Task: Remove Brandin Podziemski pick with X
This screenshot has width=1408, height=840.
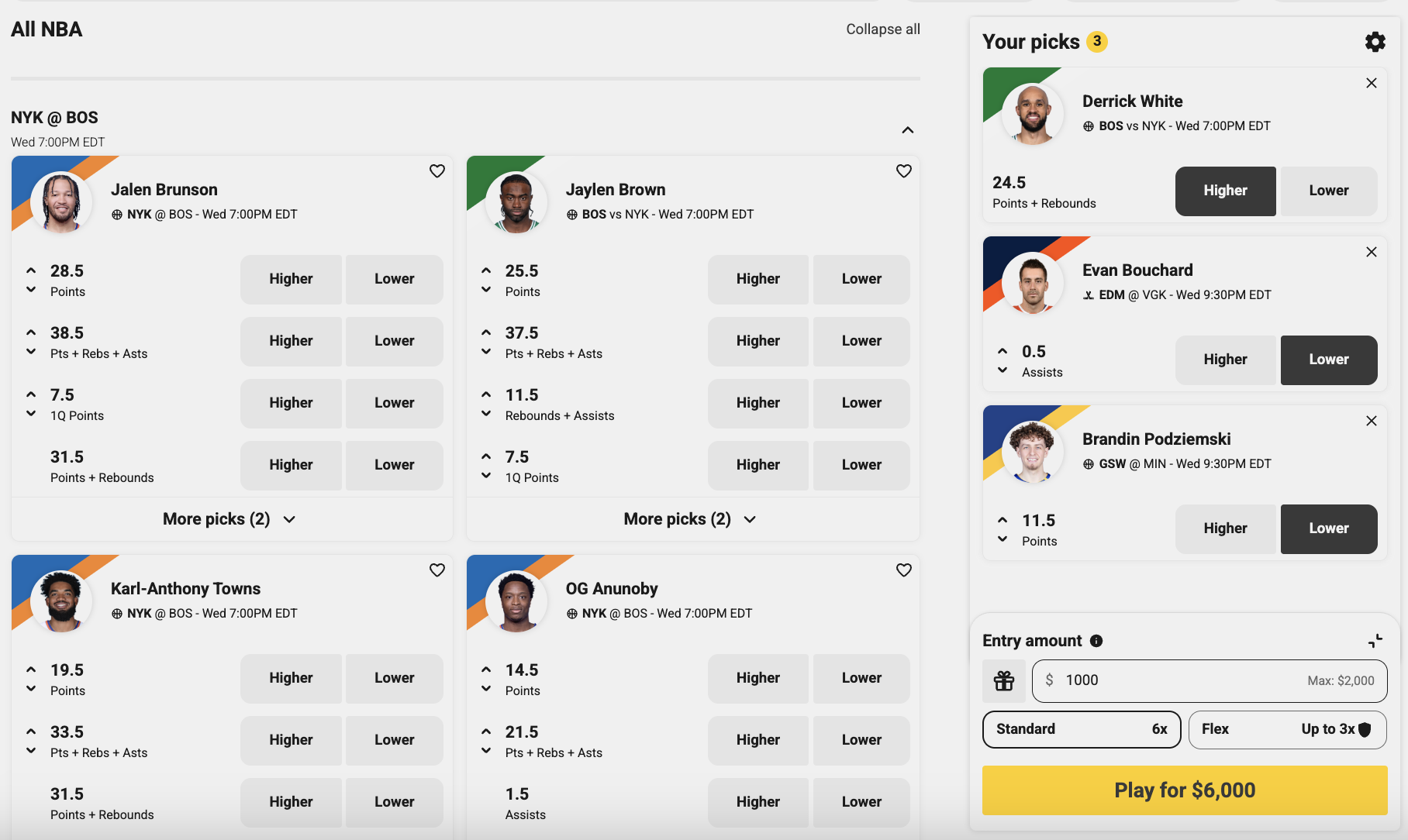Action: pos(1372,421)
